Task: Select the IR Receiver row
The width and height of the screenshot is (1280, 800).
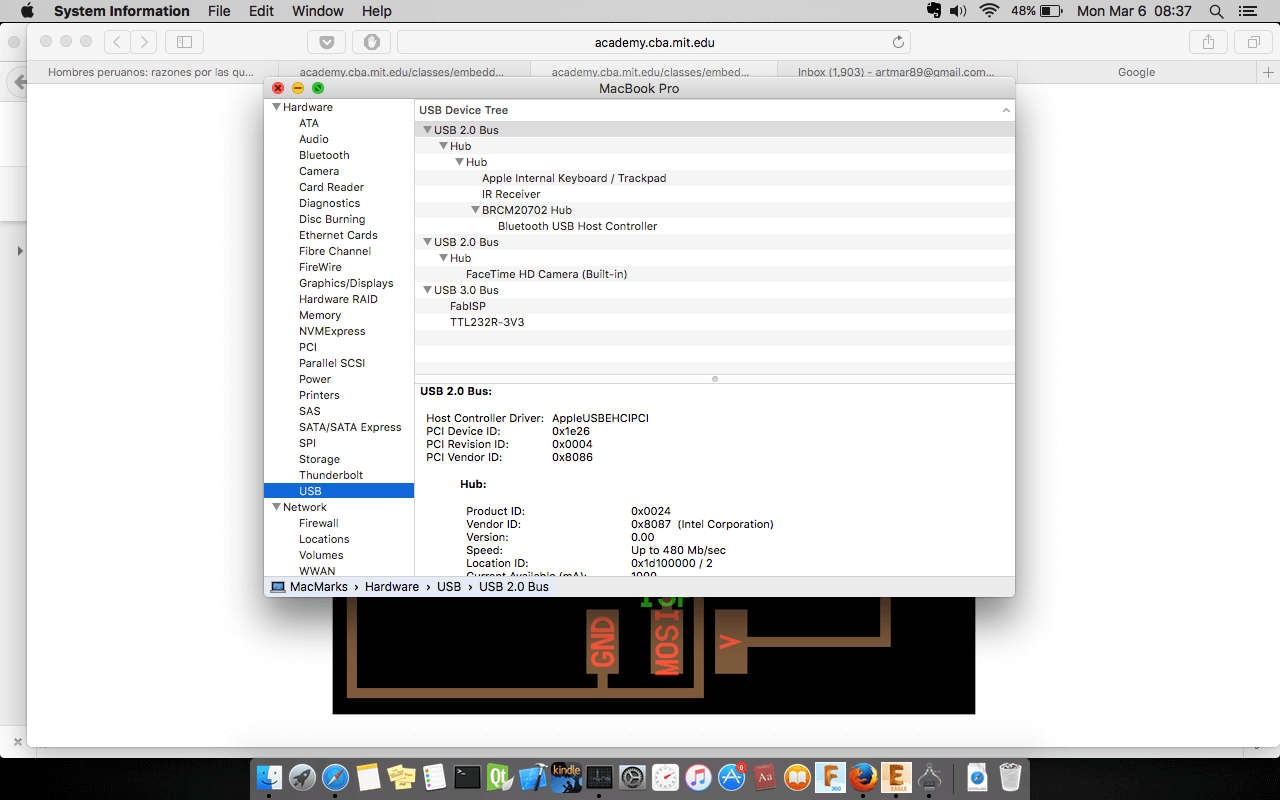Action: coord(715,194)
